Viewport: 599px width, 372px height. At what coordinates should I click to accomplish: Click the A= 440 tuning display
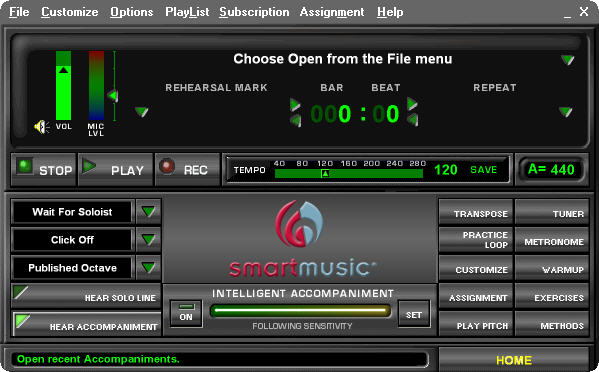(551, 169)
